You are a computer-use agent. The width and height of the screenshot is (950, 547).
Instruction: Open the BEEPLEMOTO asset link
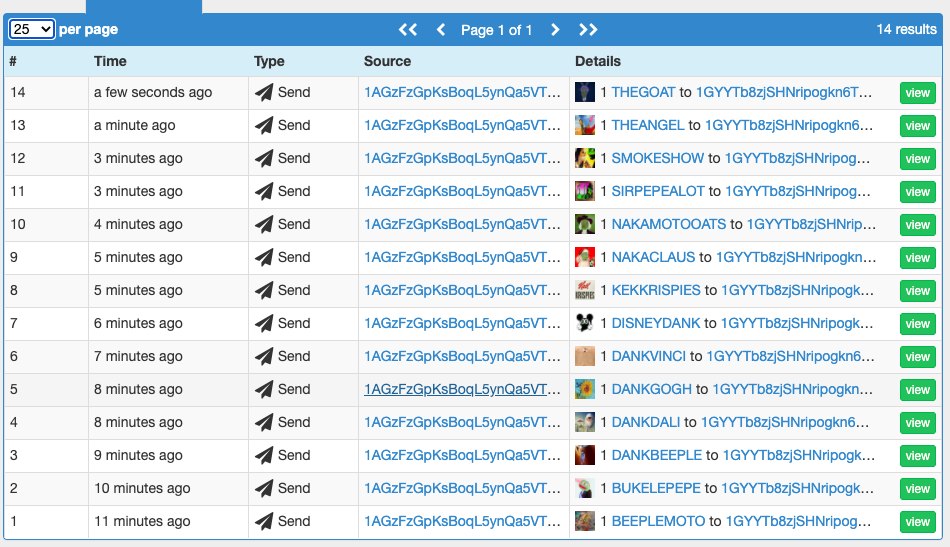[x=658, y=522]
